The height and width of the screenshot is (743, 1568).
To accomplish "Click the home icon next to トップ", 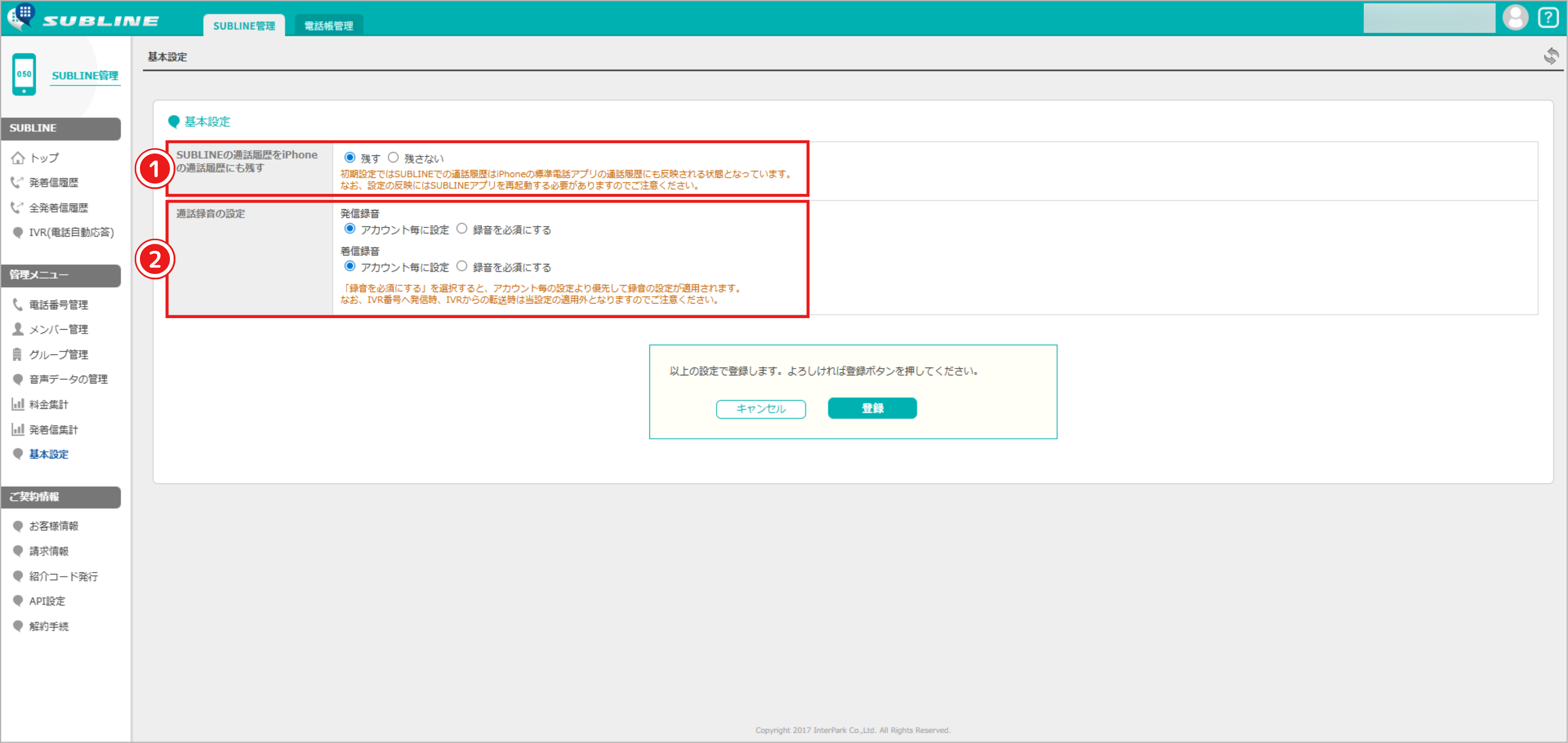I will [18, 158].
